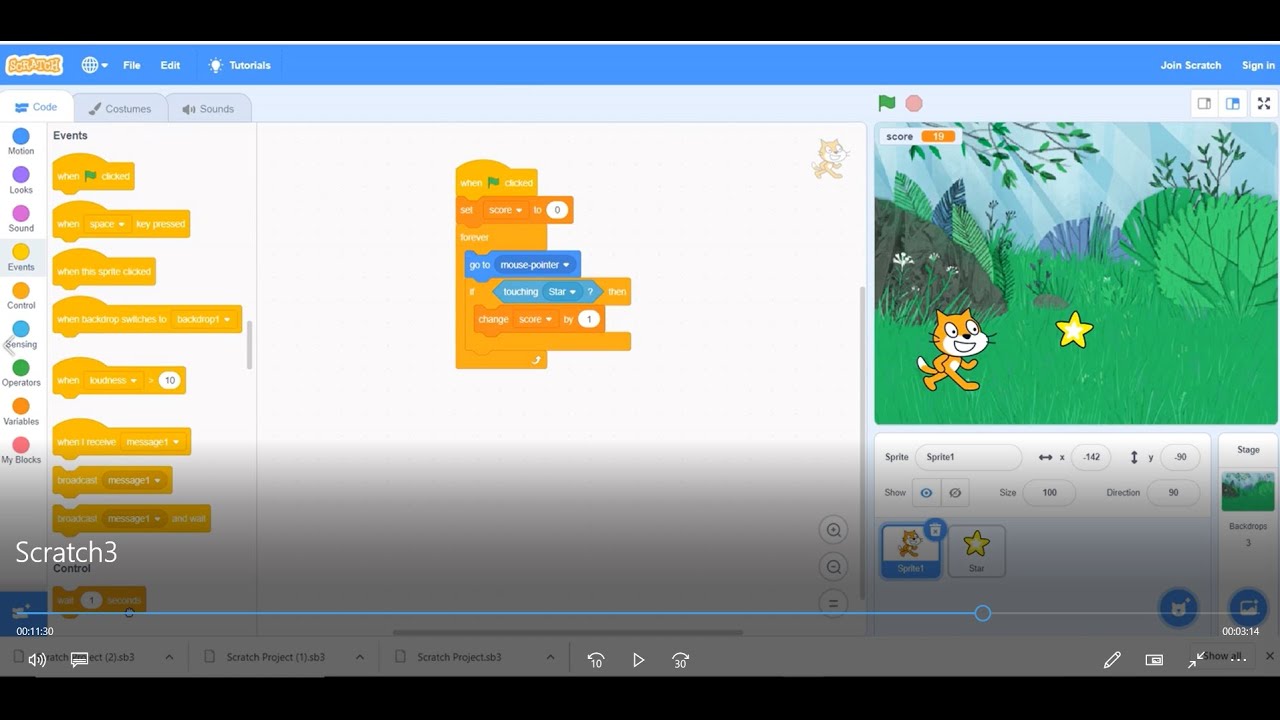Open the space key dropdown in palette
1280x720 pixels.
pos(108,224)
